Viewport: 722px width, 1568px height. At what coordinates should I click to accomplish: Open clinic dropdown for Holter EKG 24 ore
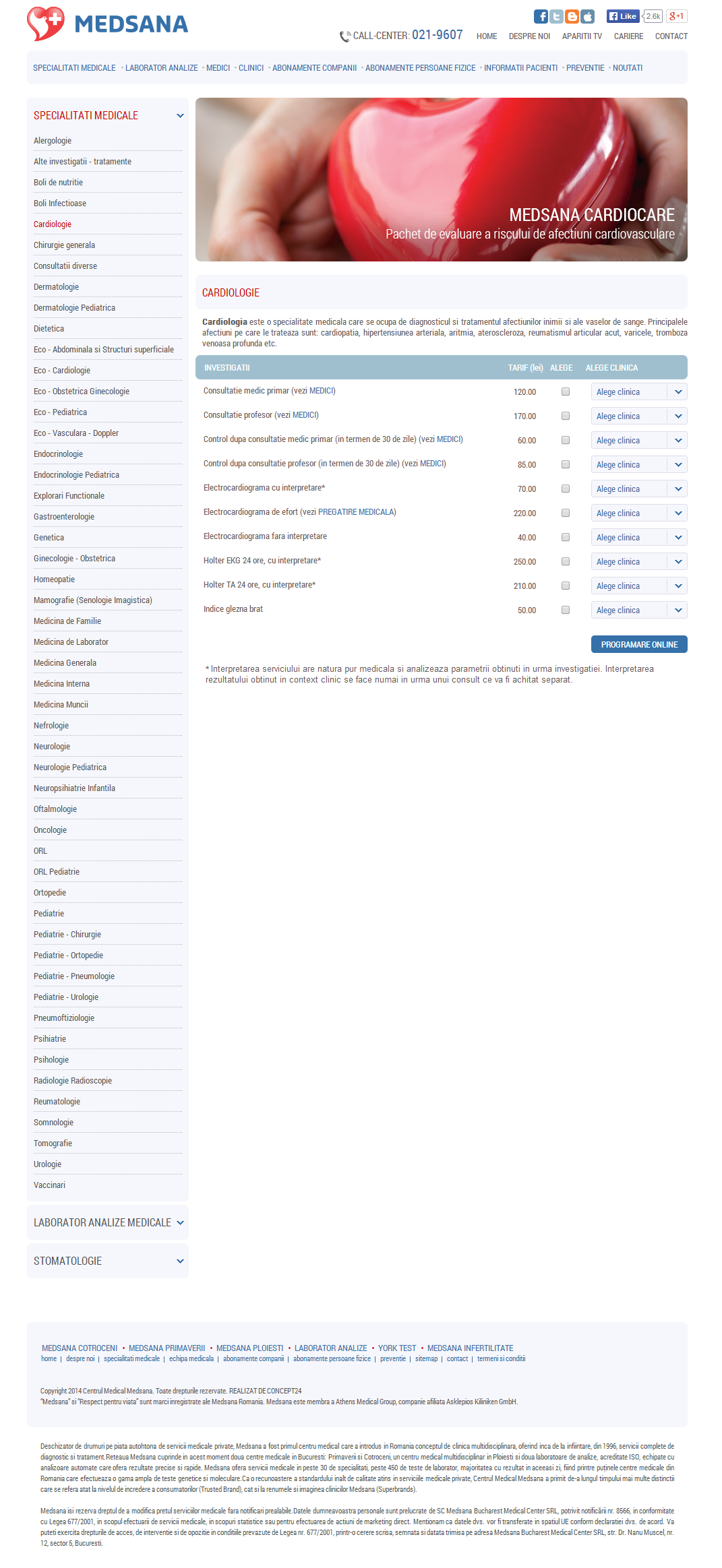639,561
